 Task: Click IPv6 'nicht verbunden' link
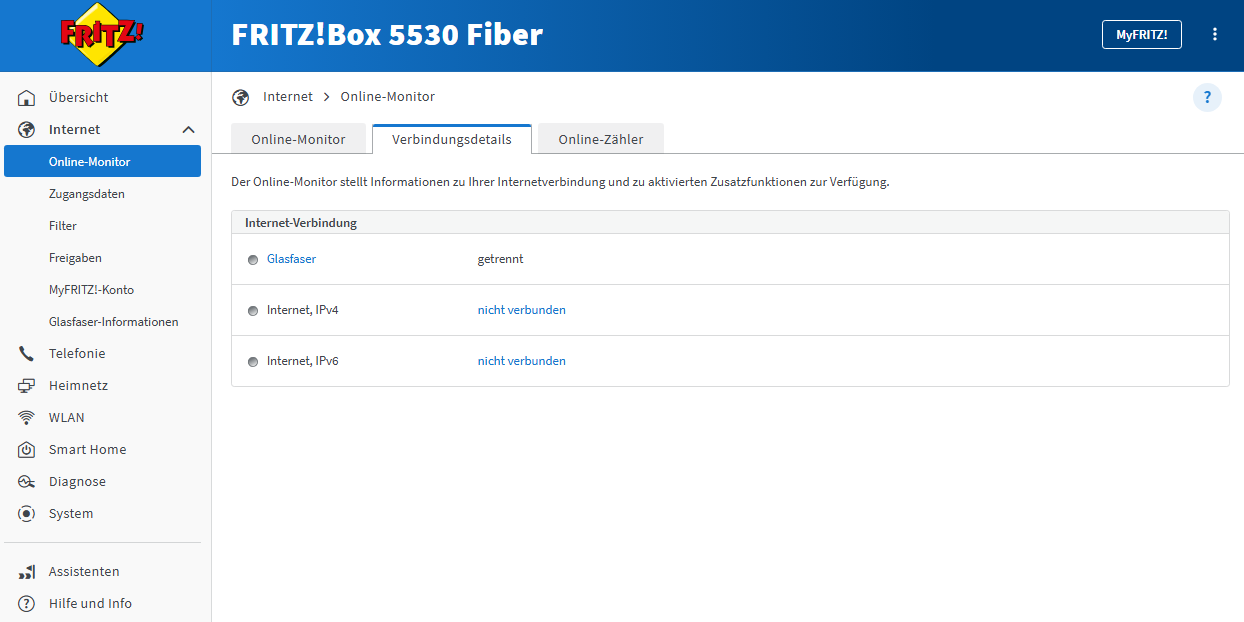(x=521, y=361)
